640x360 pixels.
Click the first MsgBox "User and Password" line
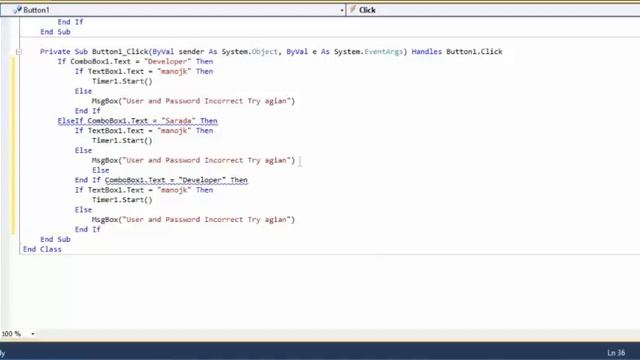pos(193,101)
